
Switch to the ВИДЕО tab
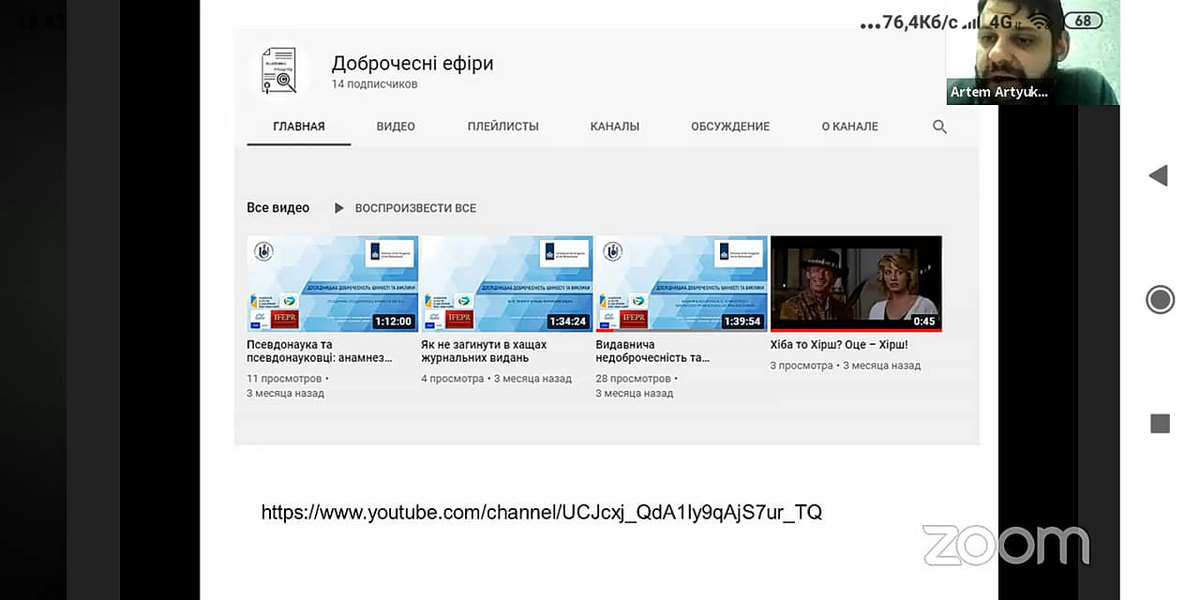[x=396, y=127]
